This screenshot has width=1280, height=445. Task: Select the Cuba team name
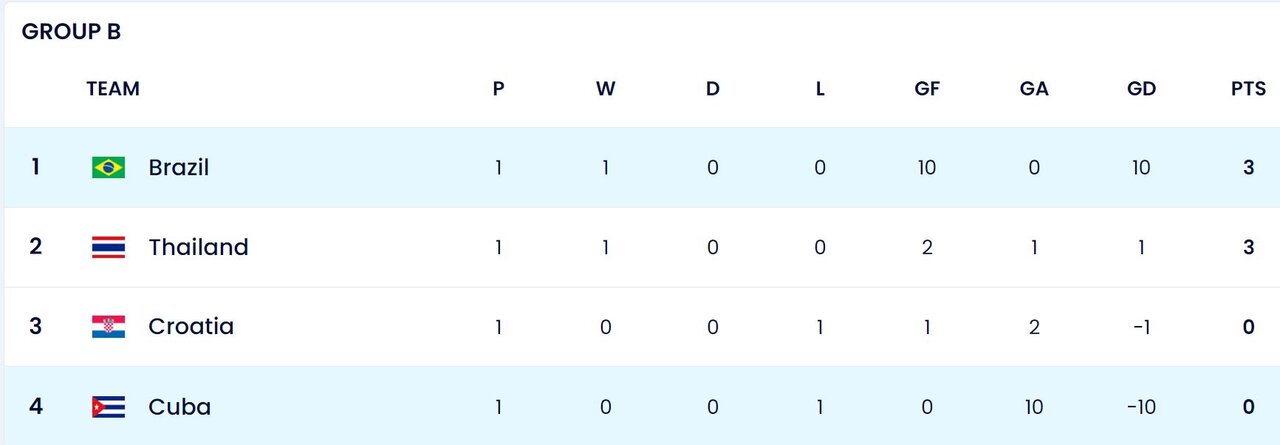179,407
